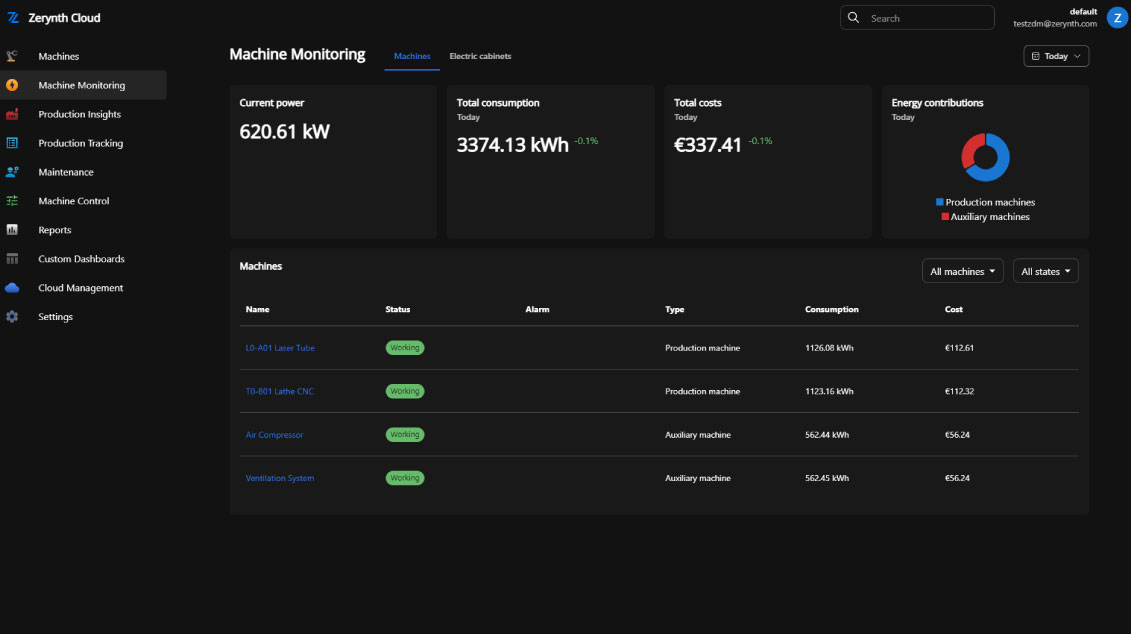Click Auxiliary machine type for Air Compressor
The width and height of the screenshot is (1131, 634).
tap(697, 435)
